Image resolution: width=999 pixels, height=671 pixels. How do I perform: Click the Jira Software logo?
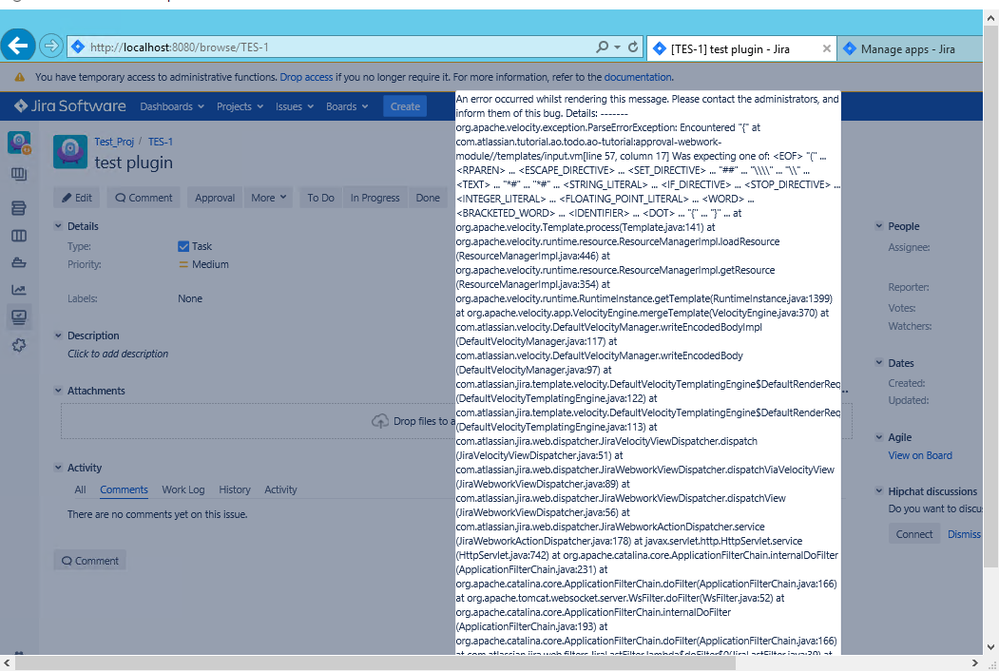tap(70, 106)
